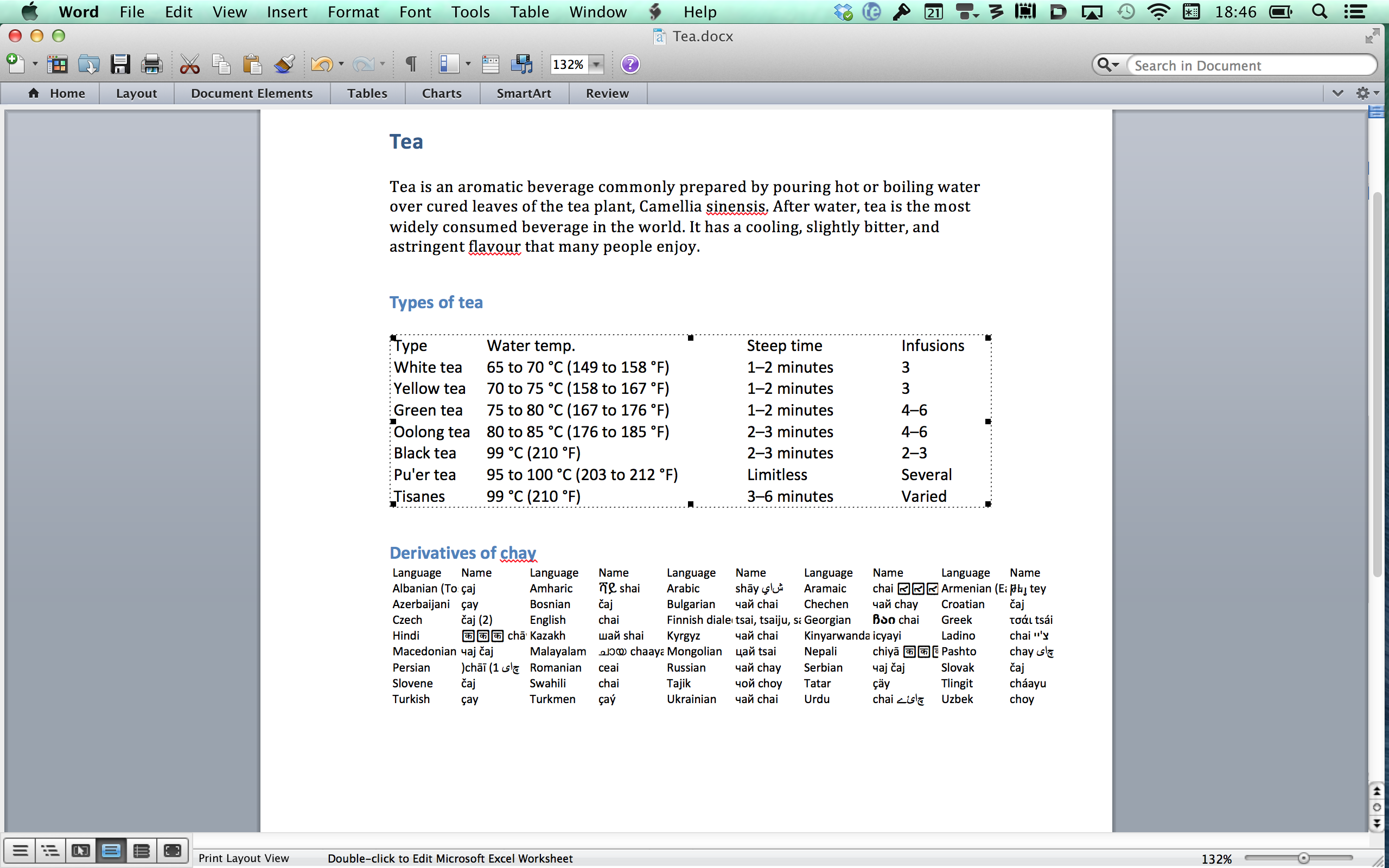Click the Paste clipboard icon
The image size is (1389, 868).
point(252,65)
